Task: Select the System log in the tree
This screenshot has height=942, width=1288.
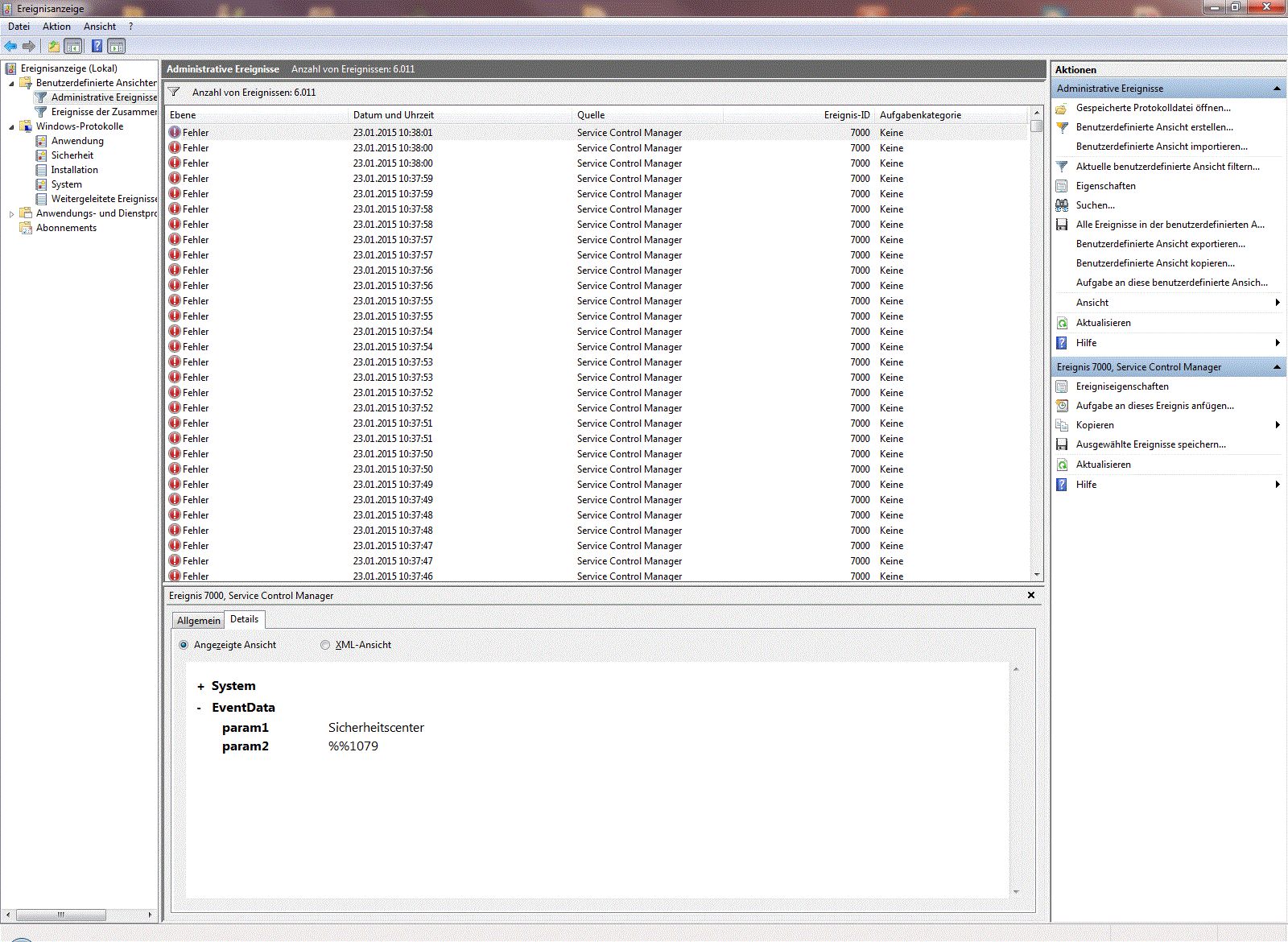Action: click(67, 184)
